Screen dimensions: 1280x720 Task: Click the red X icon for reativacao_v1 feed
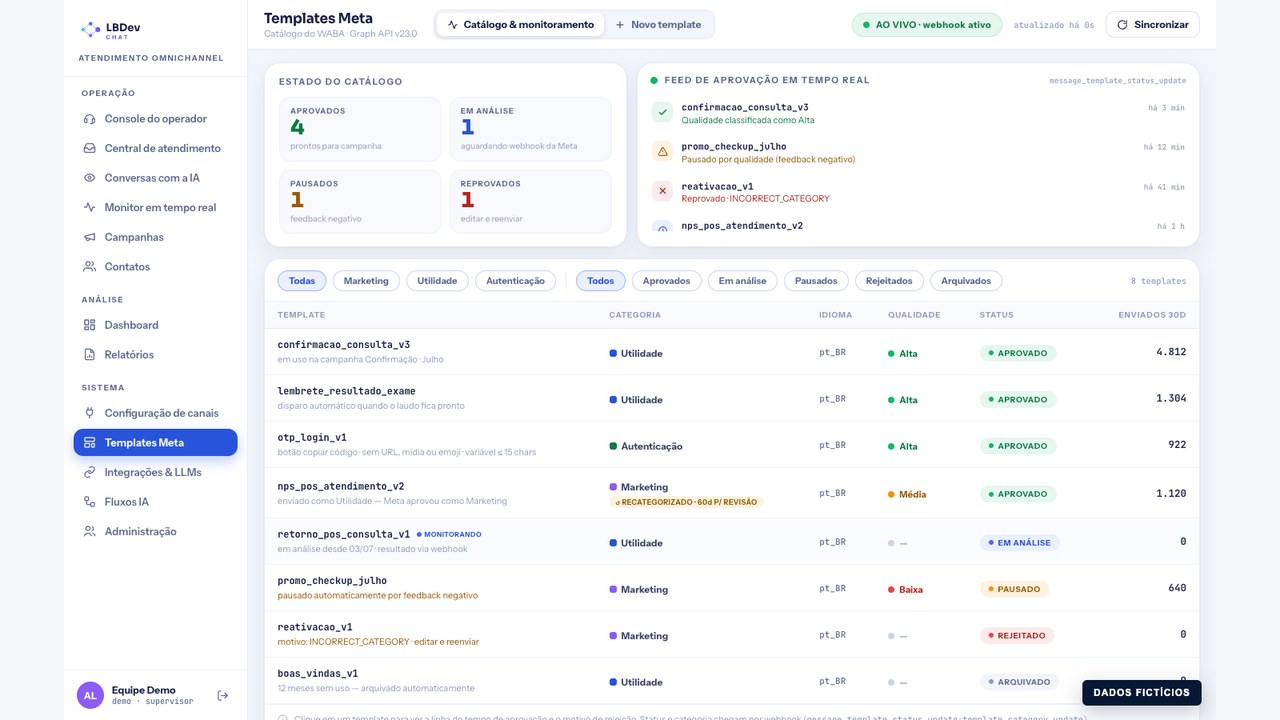(663, 191)
